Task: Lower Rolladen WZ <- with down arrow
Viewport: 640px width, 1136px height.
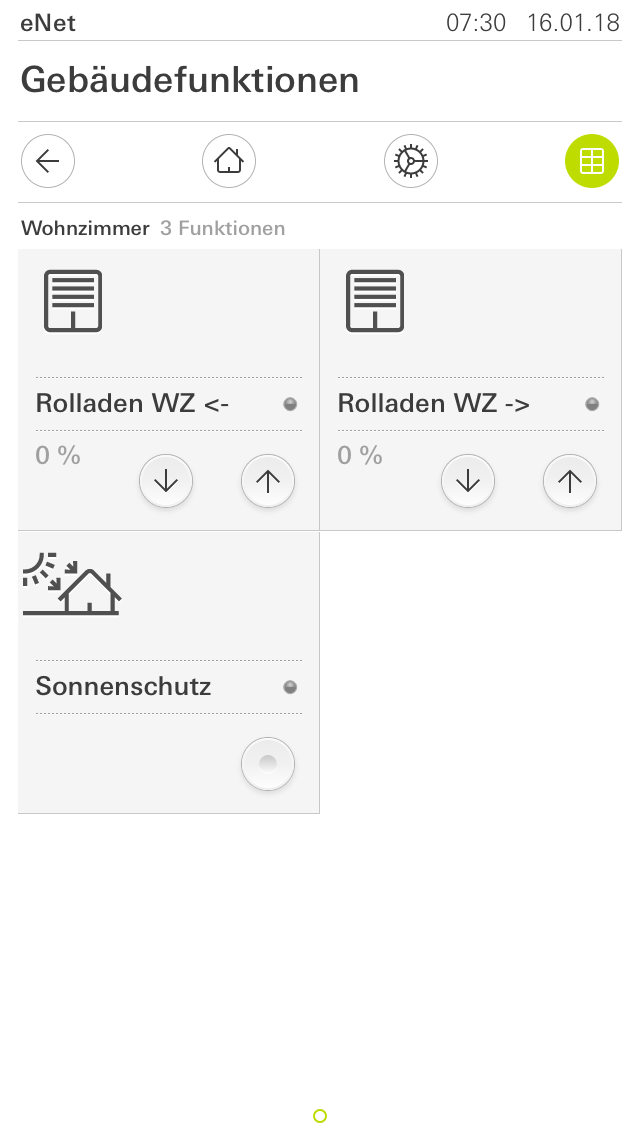Action: (x=166, y=481)
